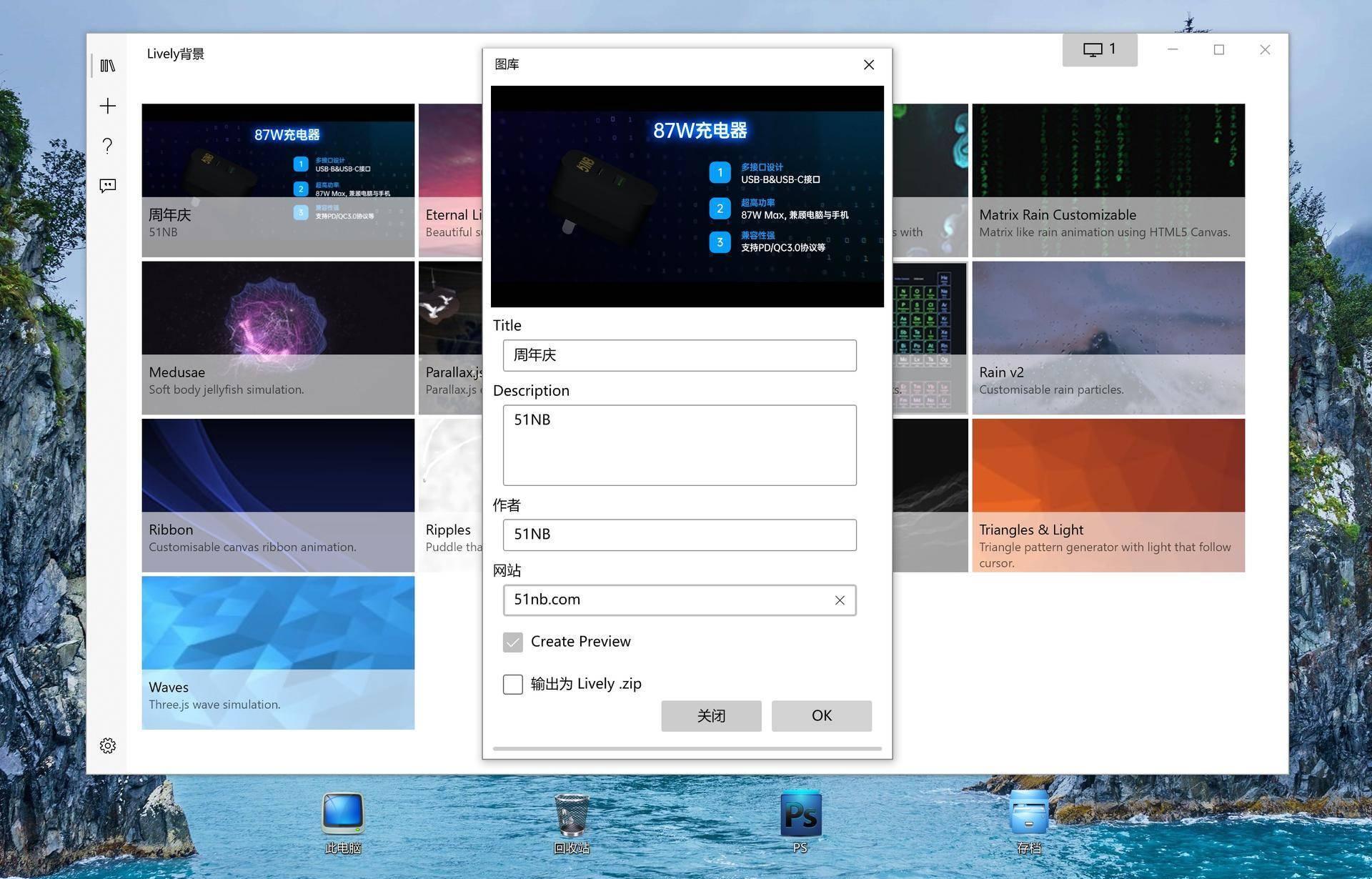Click the 回收站 desktop icon
Screen dimensions: 1372x879
(572, 823)
